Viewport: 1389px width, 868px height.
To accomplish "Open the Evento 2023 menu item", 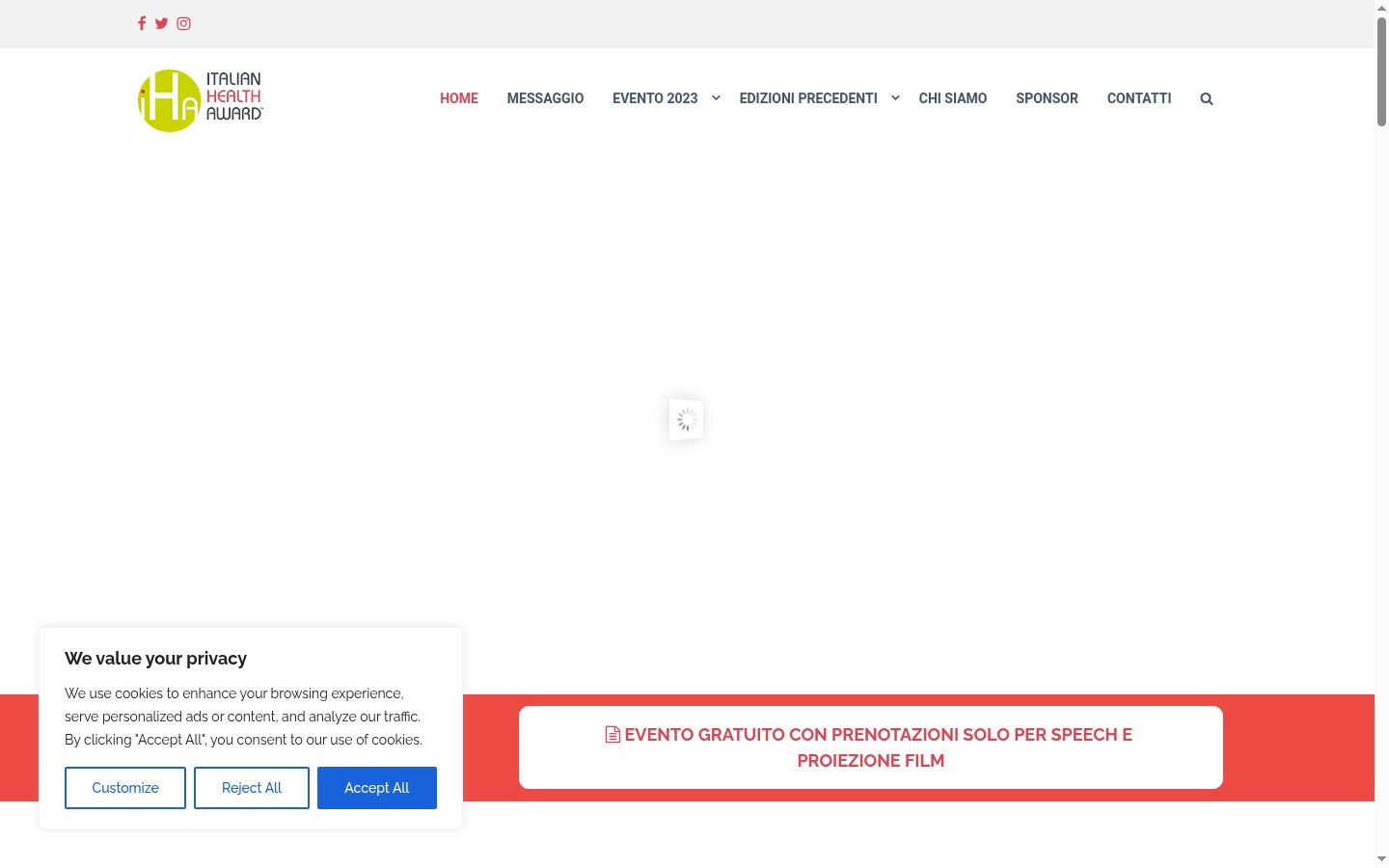I will coord(655,98).
